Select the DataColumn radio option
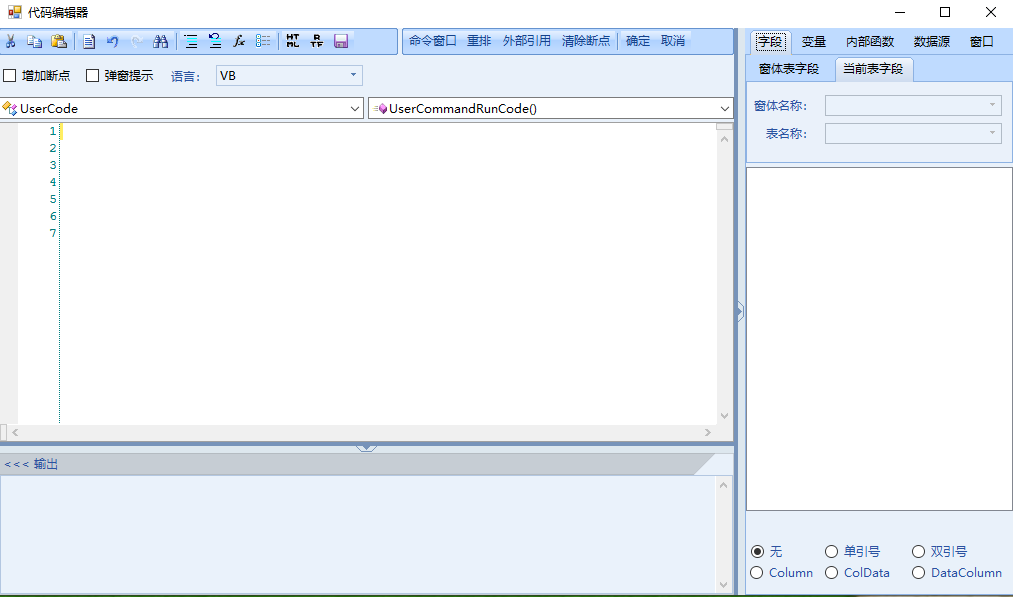The image size is (1013, 597). pyautogui.click(x=918, y=572)
